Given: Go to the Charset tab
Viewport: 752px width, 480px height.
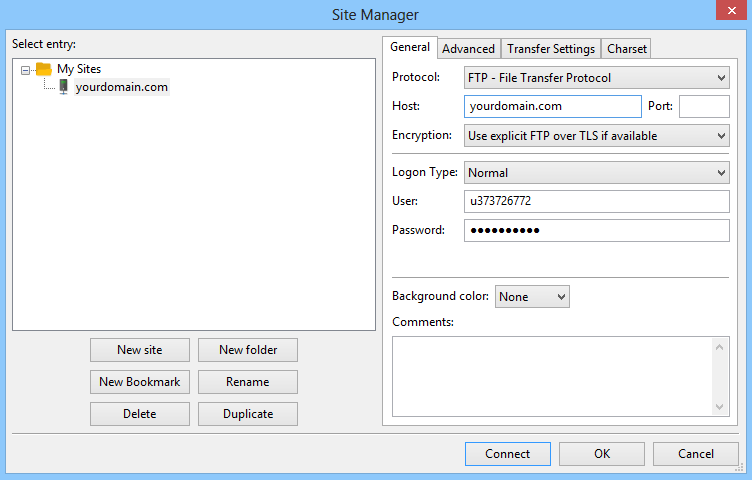Looking at the screenshot, I should (x=627, y=48).
